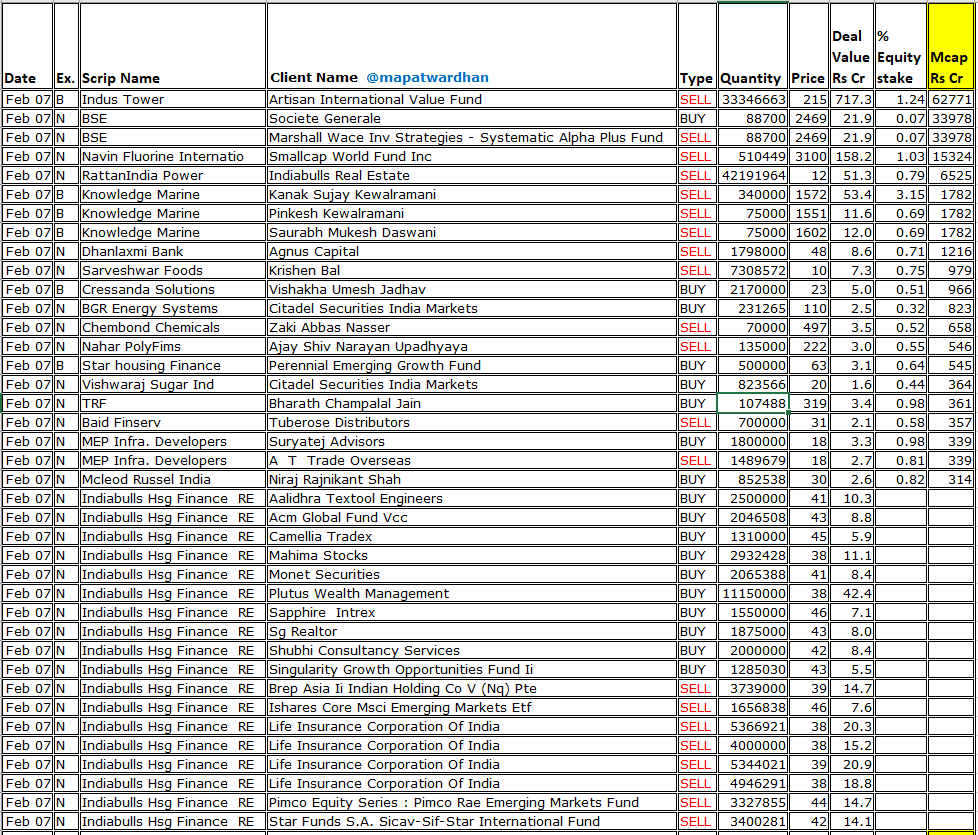This screenshot has height=835, width=978.
Task: Click 'Kanak Sujay Kewalramani' client cell
Action: (x=472, y=195)
